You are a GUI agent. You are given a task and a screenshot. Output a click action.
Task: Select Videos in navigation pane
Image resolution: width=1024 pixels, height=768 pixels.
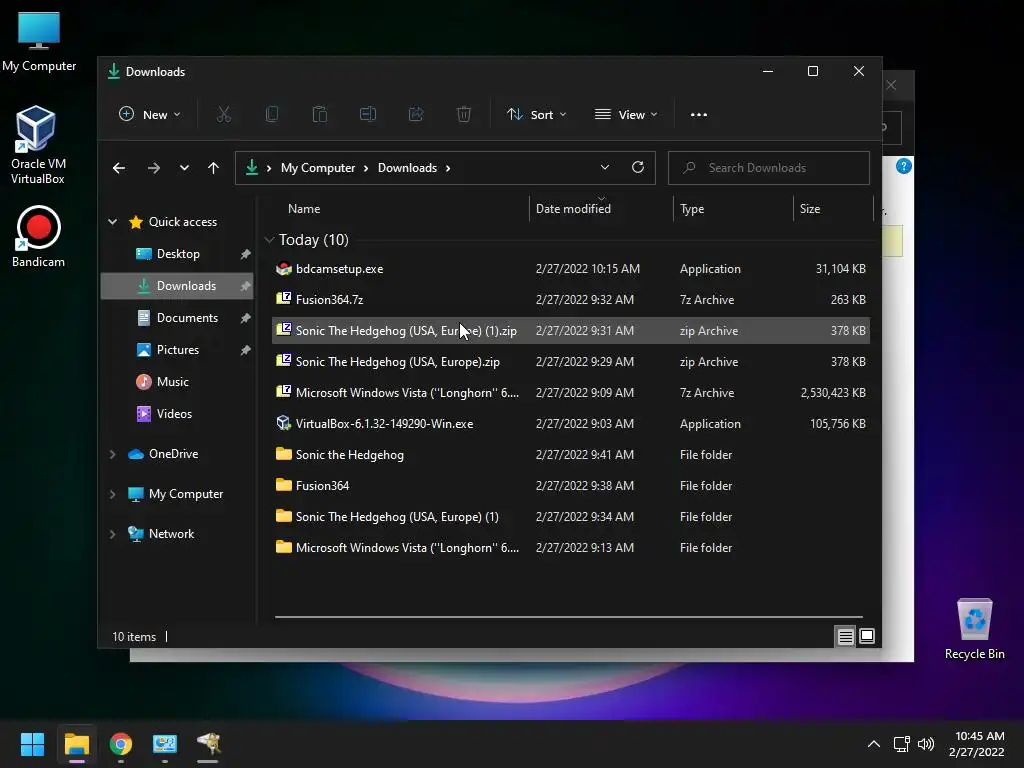tap(177, 414)
